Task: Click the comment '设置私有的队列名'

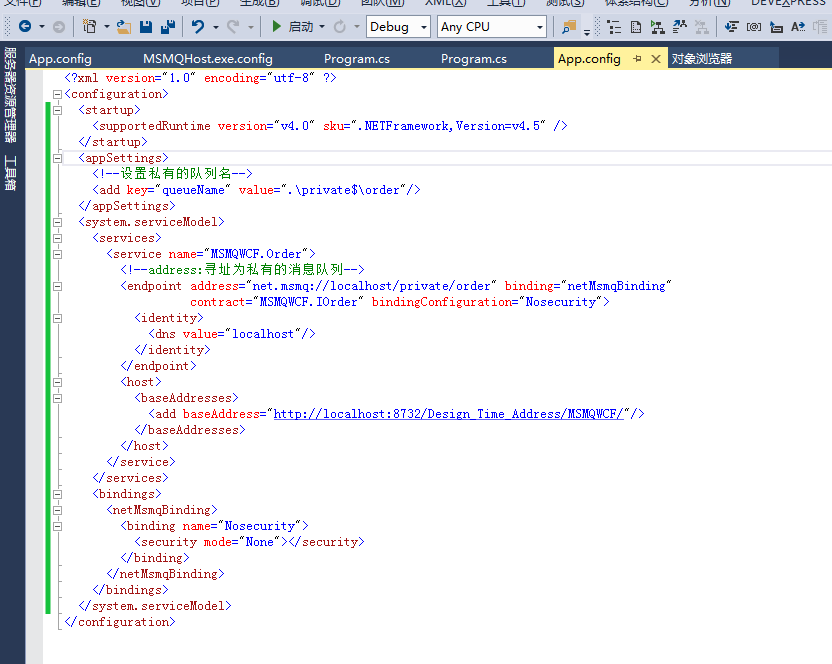Action: [176, 174]
